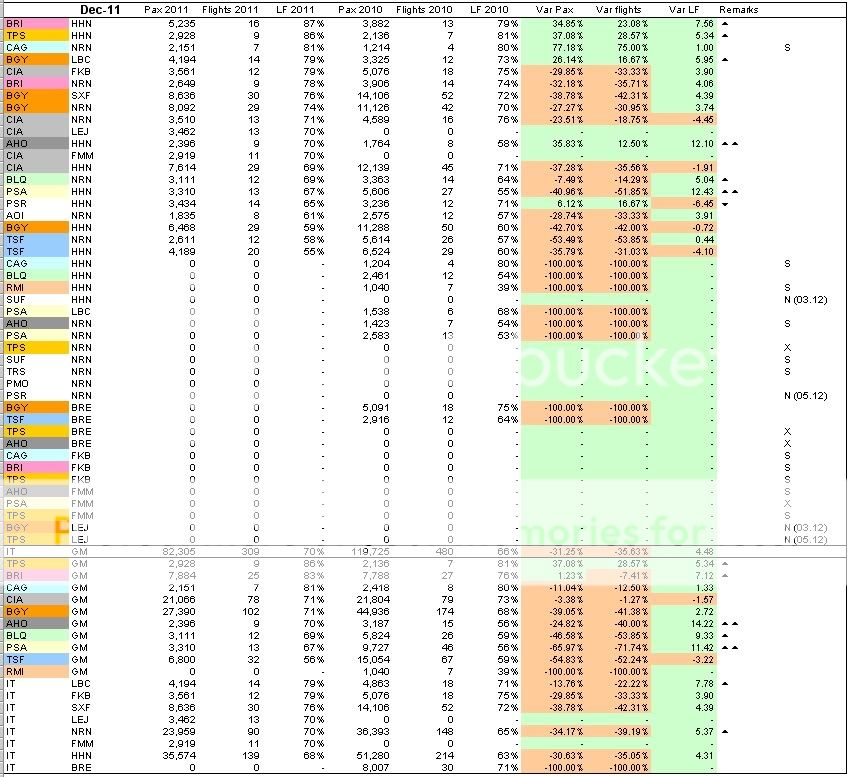Click the double up arrows beside 12.43
This screenshot has height=777, width=851.
coord(729,191)
